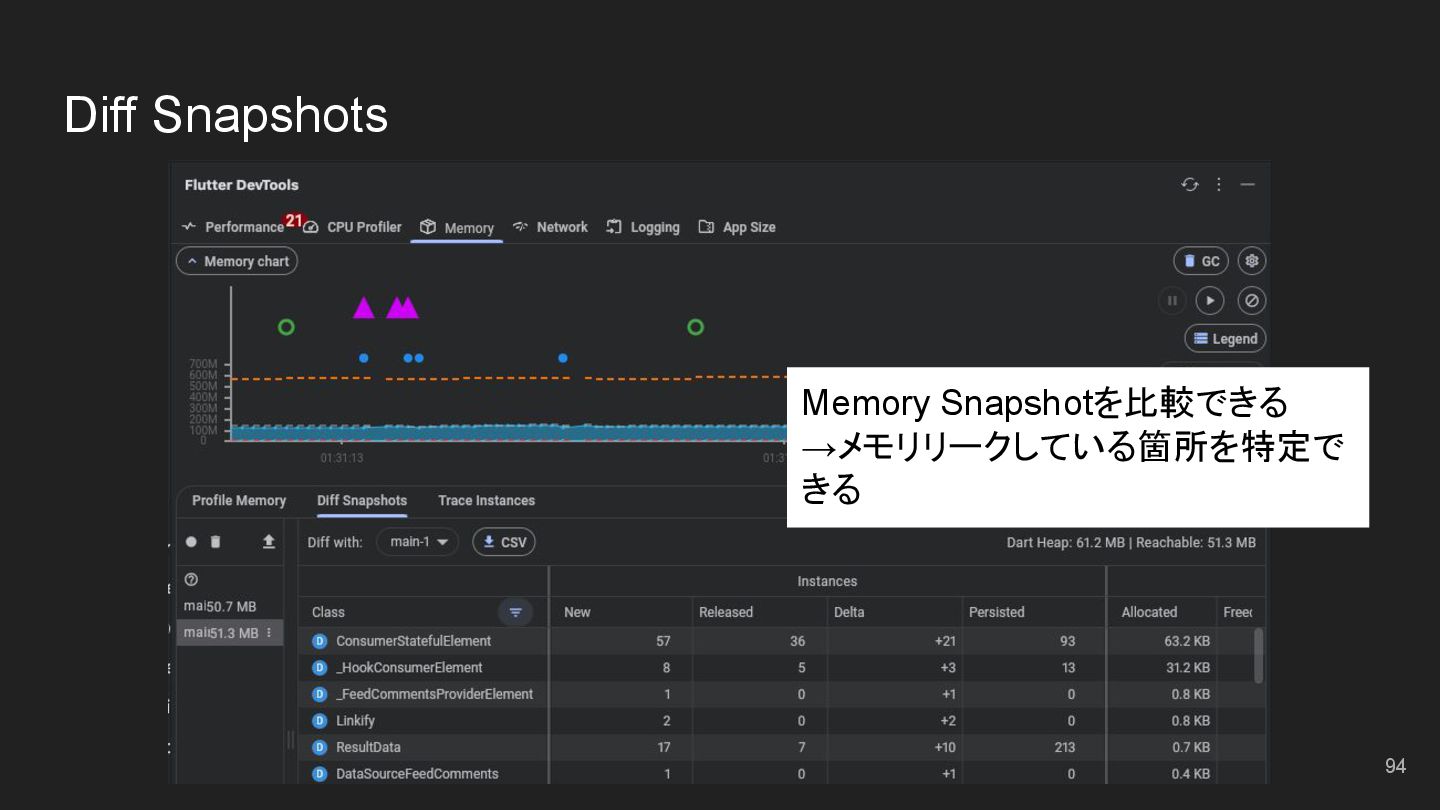Trigger garbage collection with GC button
This screenshot has height=810, width=1440.
pos(1201,261)
